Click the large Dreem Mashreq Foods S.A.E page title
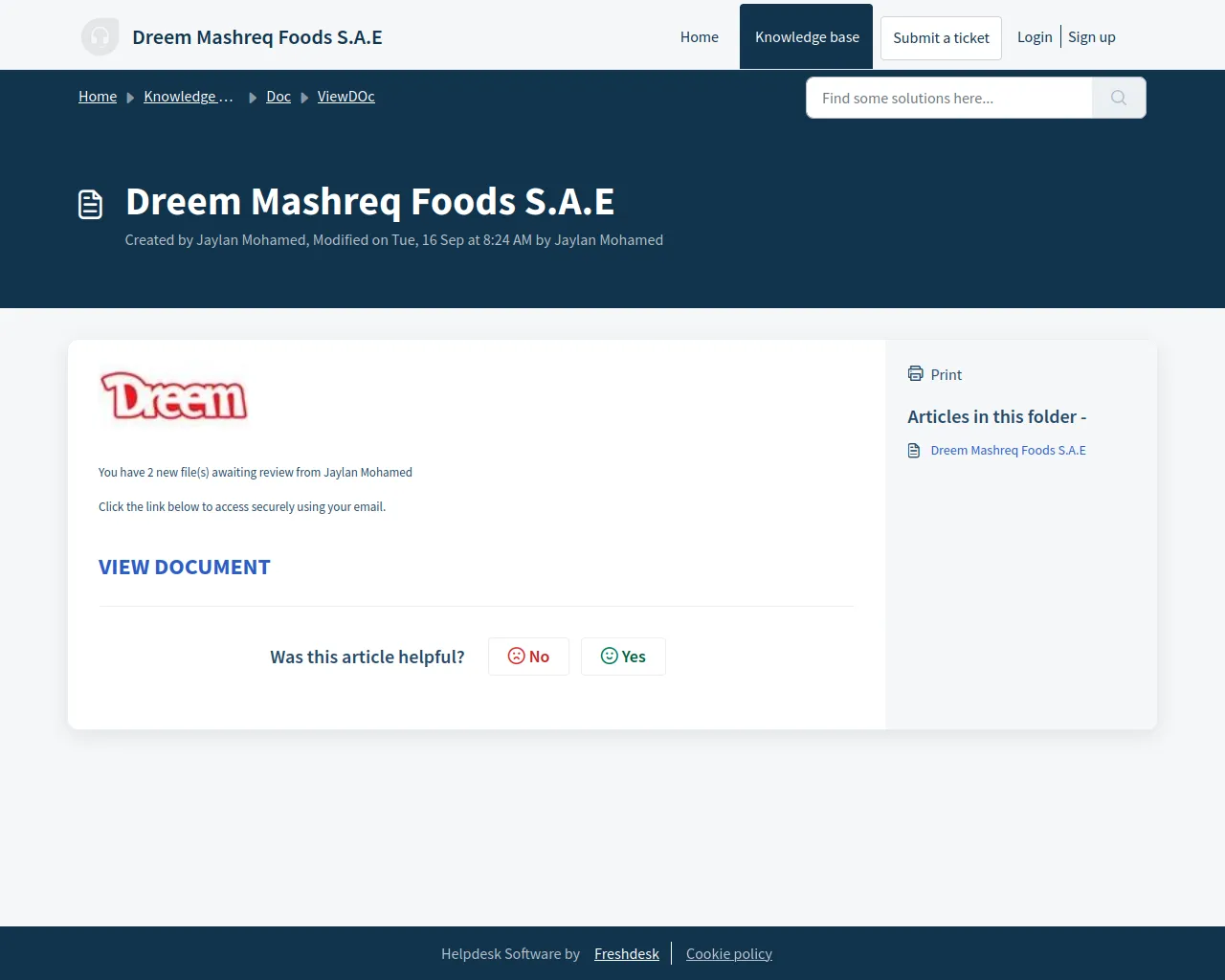Image resolution: width=1225 pixels, height=980 pixels. 370,202
